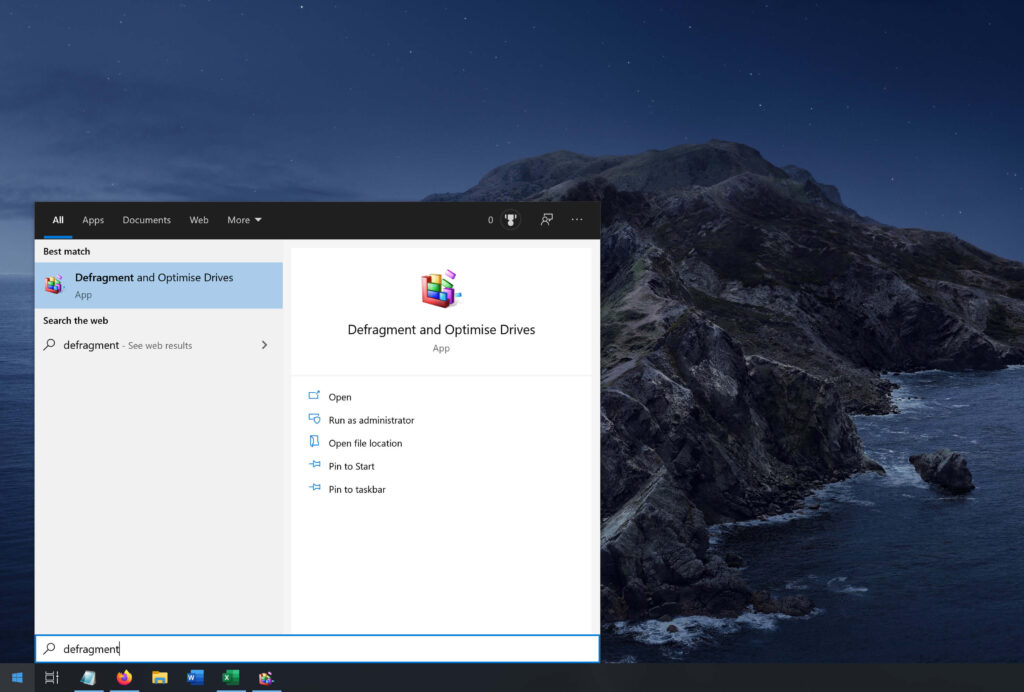Screen dimensions: 1024x692
Task: Open Microsoft Word from the taskbar
Action: [195, 678]
